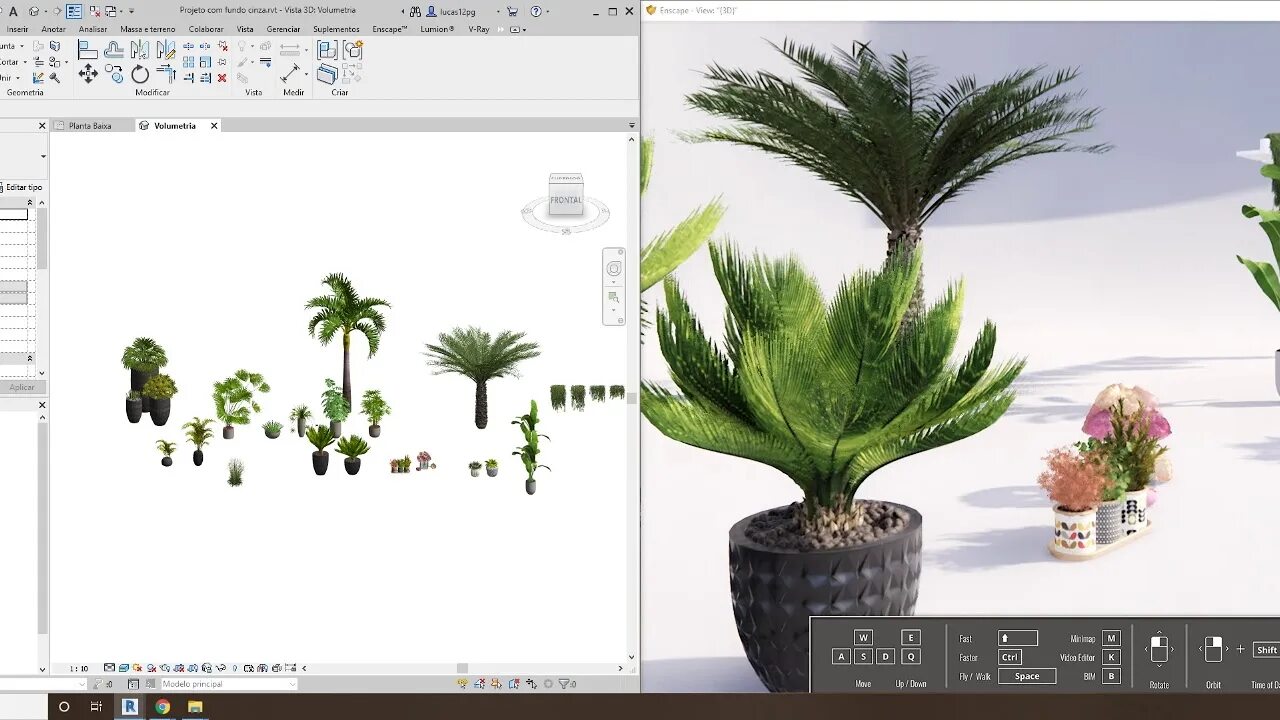This screenshot has width=1280, height=720.
Task: Click the ViewCube FRONTAL face
Action: (x=566, y=199)
